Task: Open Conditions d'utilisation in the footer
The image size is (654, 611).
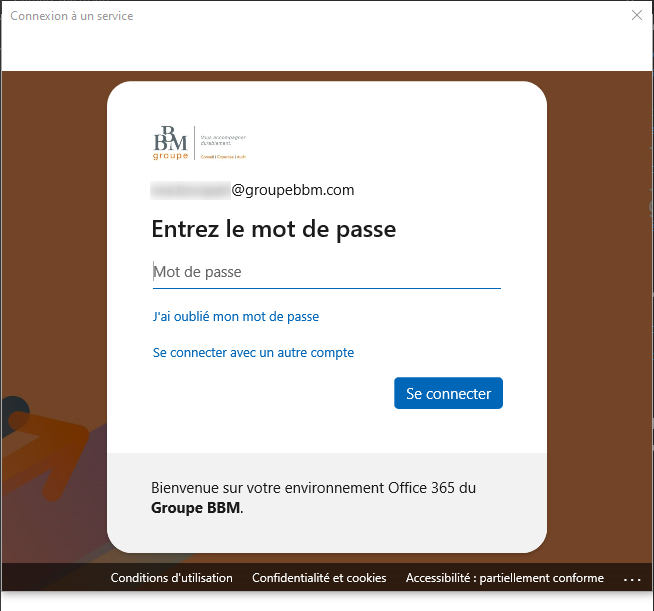Action: point(171,578)
